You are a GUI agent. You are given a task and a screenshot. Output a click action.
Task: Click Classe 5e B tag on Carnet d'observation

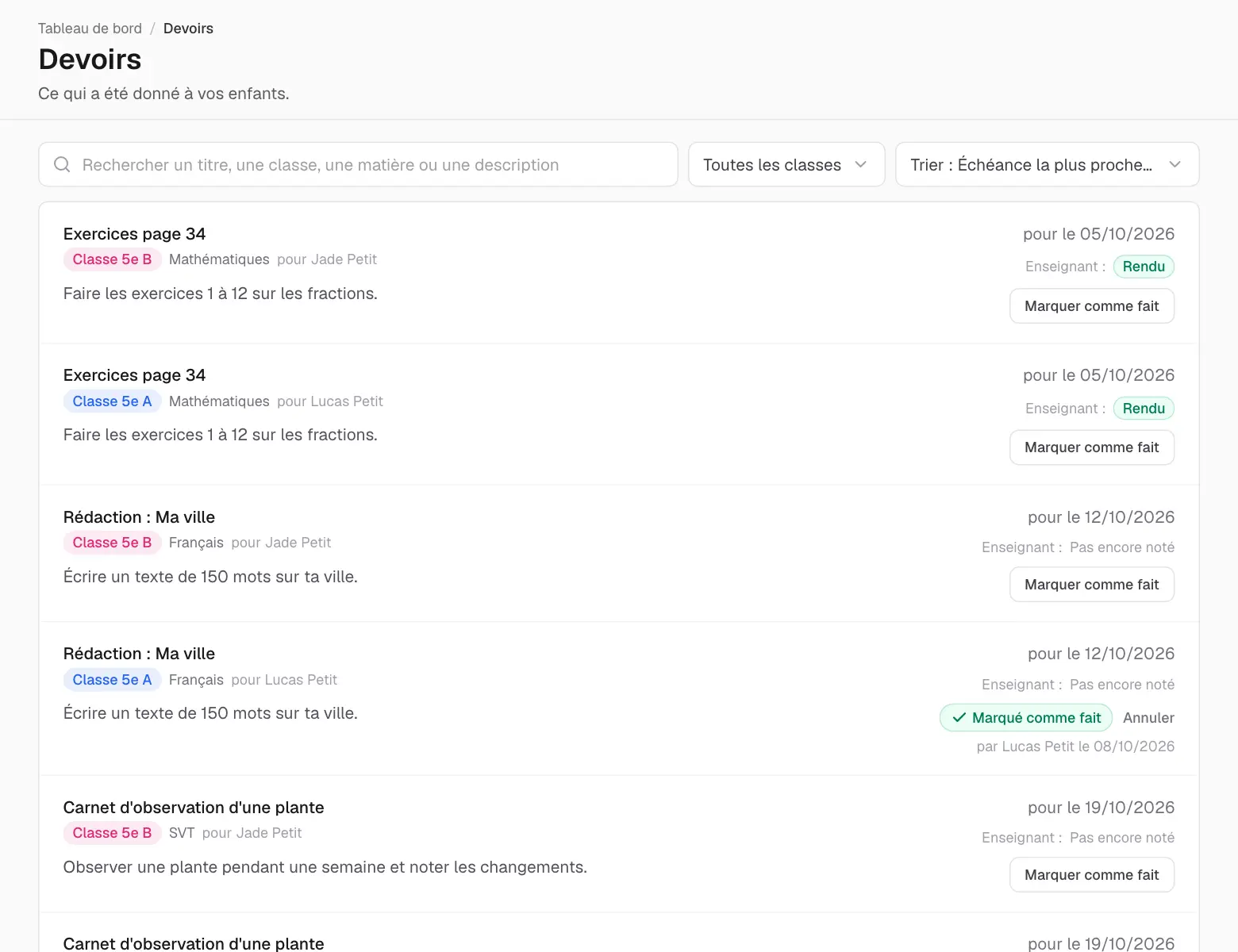pyautogui.click(x=112, y=833)
